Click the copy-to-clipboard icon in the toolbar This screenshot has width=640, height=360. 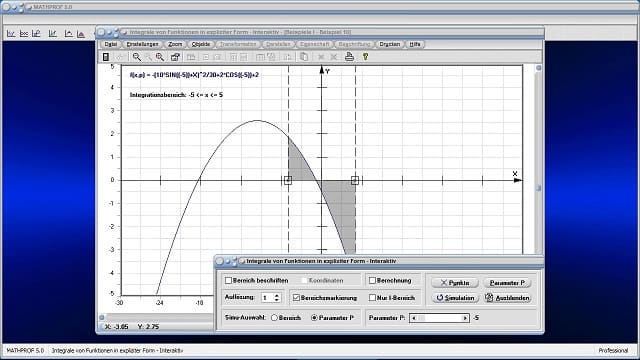[304, 57]
